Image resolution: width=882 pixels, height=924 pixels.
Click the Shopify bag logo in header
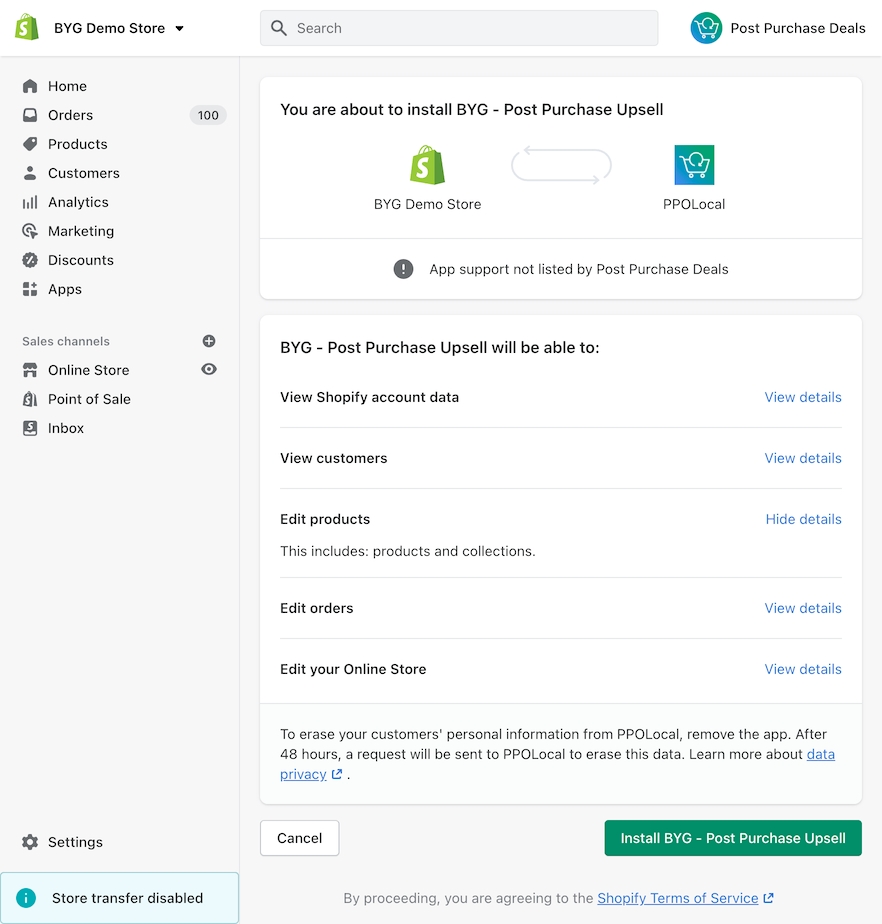(x=27, y=28)
